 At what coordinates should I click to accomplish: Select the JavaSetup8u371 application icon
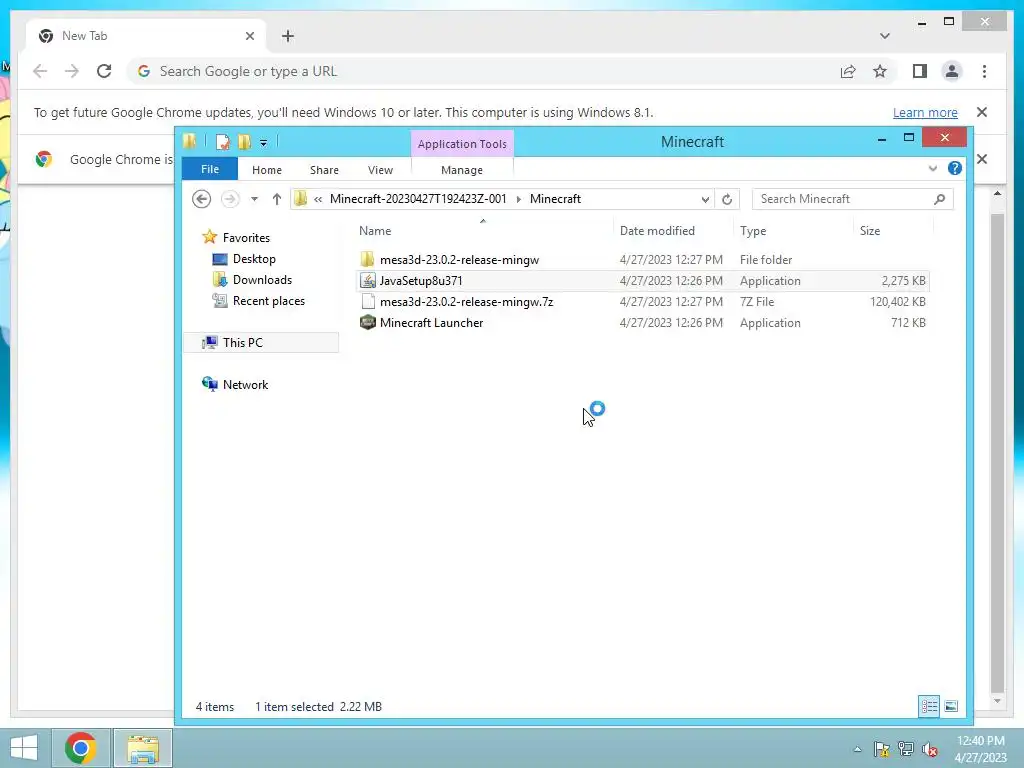368,280
